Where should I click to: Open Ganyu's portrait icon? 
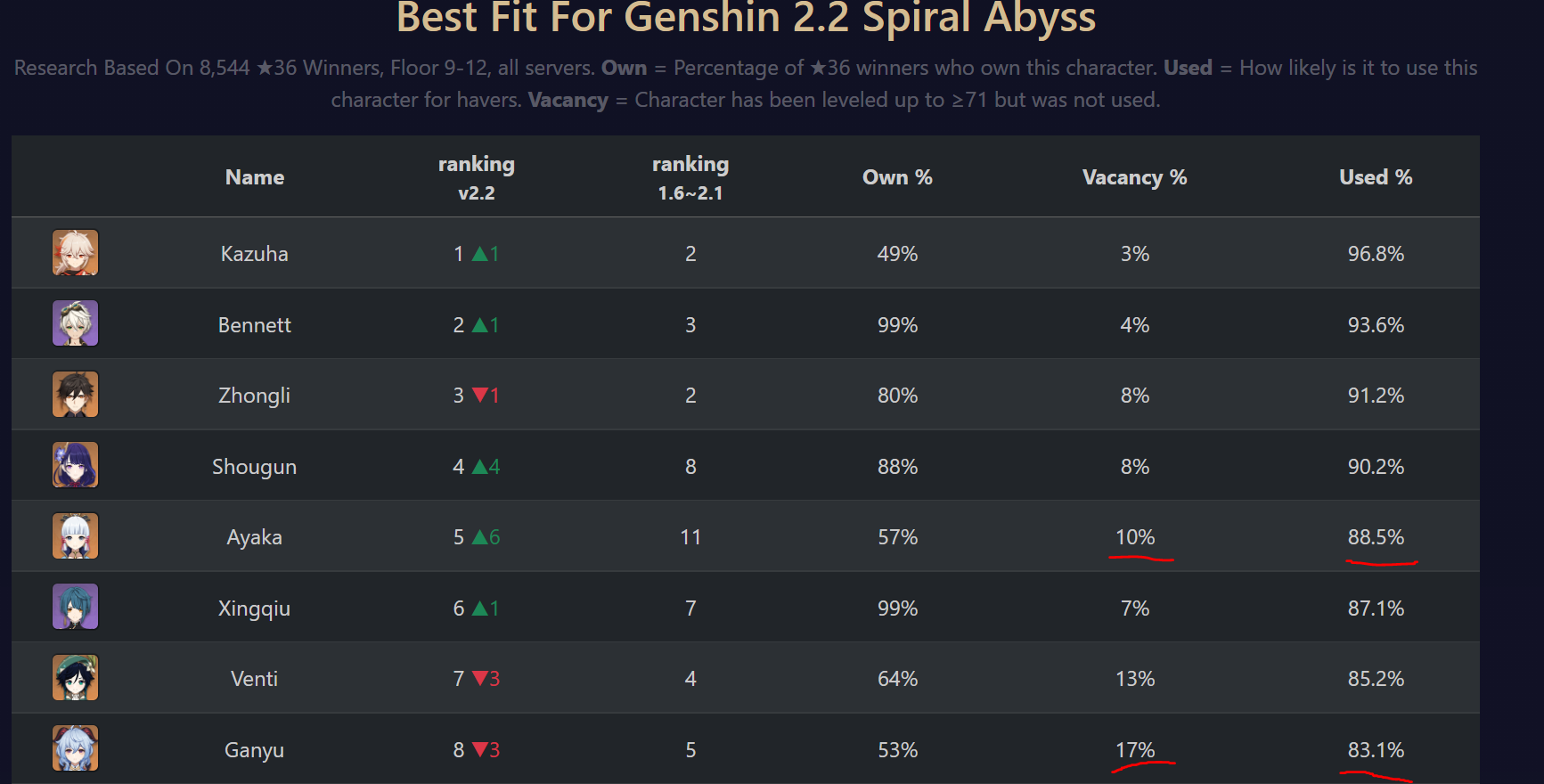click(x=75, y=748)
